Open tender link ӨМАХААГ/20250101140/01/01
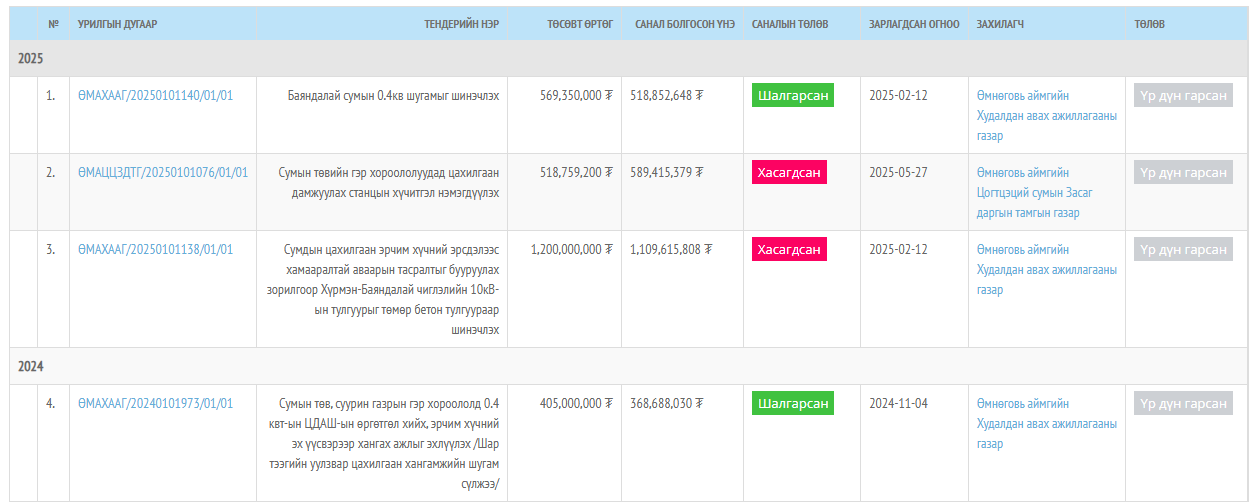 click(x=155, y=96)
